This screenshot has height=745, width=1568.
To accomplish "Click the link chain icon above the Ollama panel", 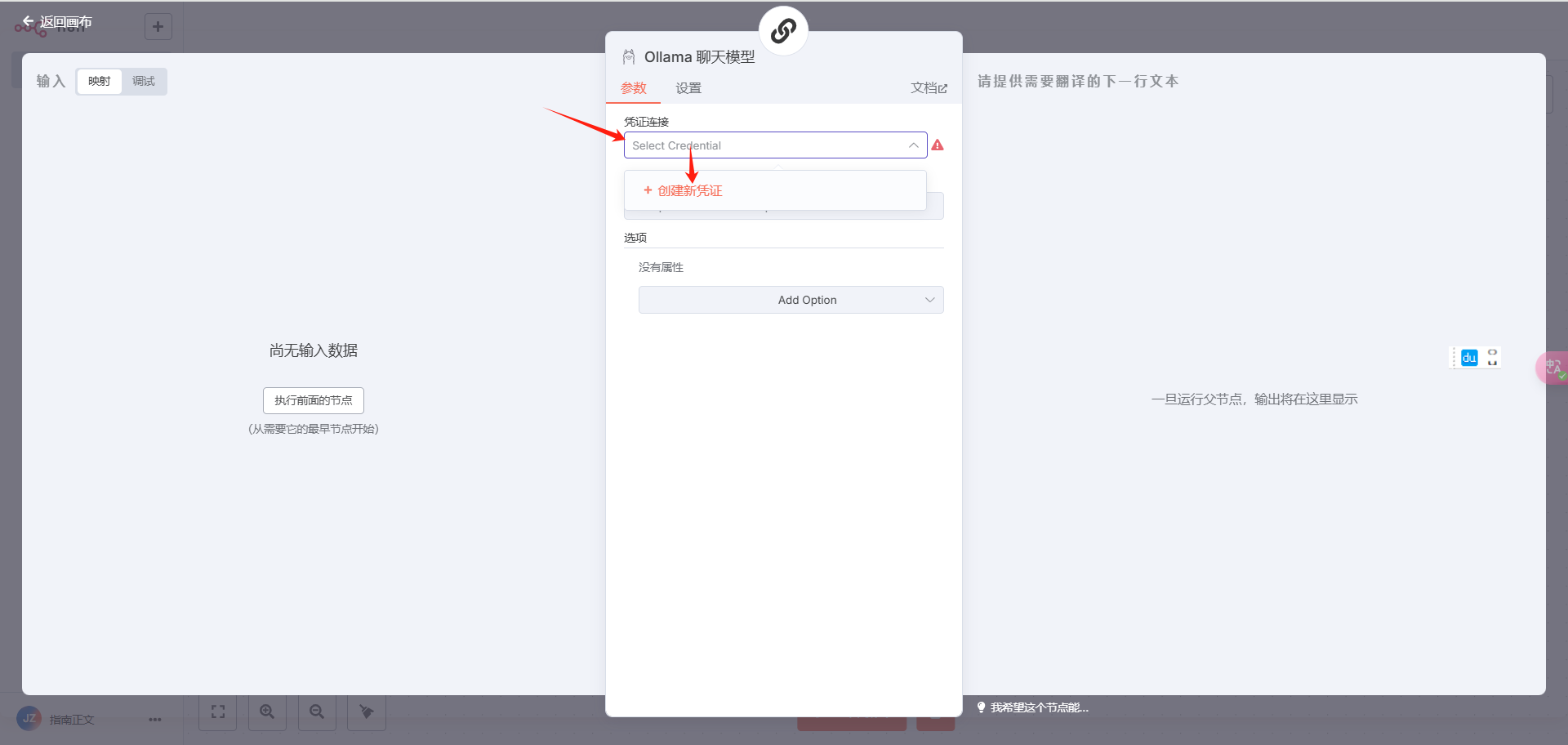I will coord(783,31).
